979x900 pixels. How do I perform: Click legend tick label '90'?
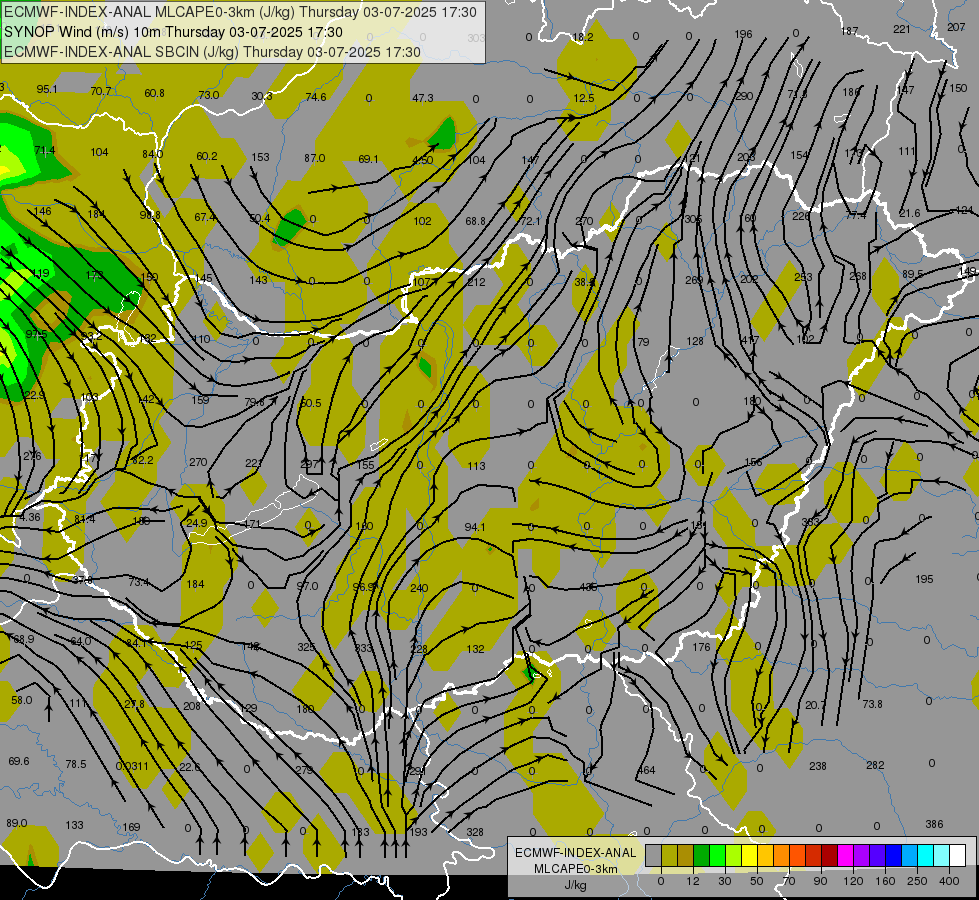click(820, 881)
